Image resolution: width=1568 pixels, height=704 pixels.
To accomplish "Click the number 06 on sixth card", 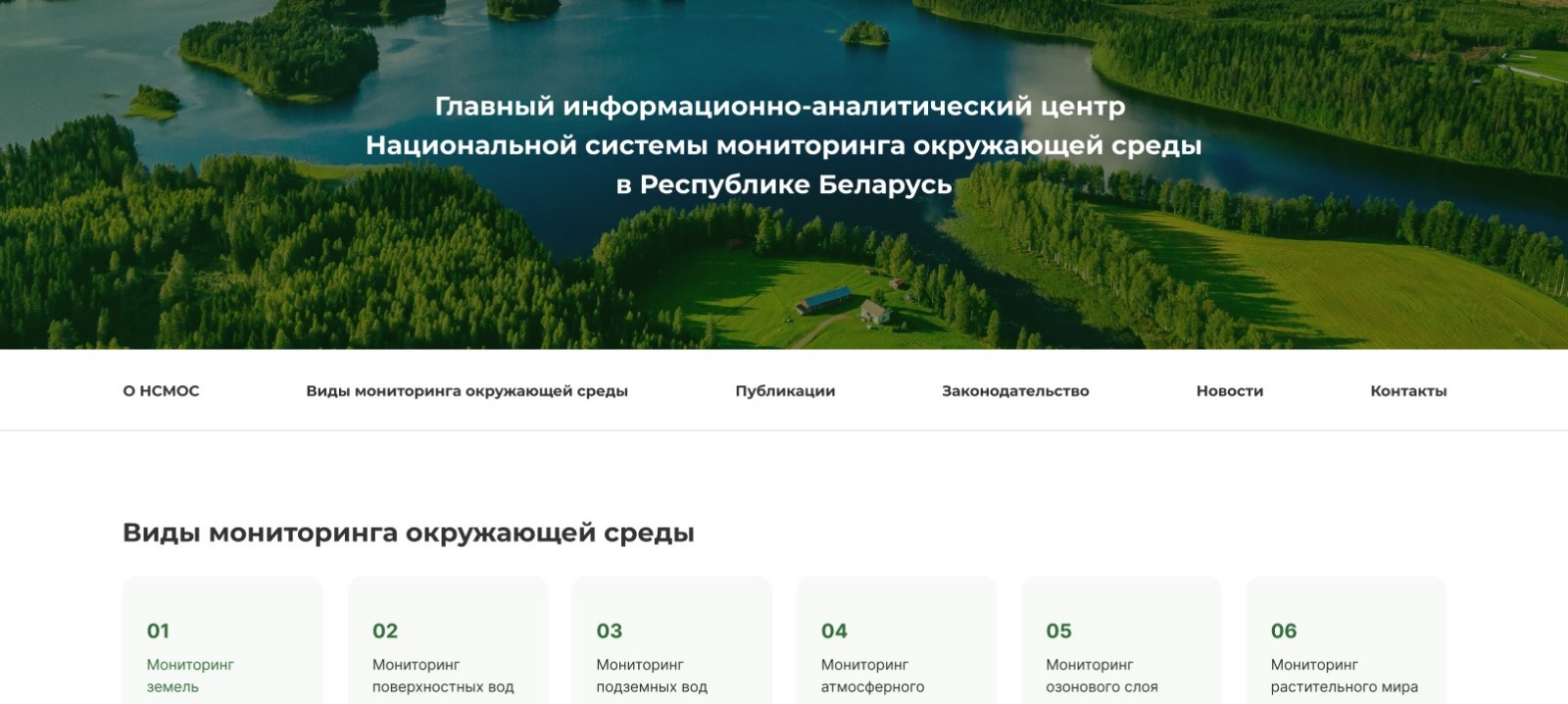I will pyautogui.click(x=1284, y=630).
